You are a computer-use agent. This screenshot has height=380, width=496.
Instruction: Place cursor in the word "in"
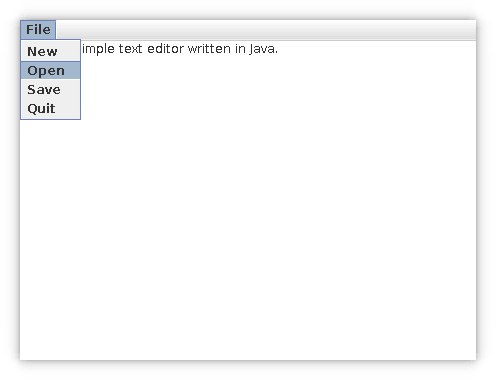(x=240, y=49)
